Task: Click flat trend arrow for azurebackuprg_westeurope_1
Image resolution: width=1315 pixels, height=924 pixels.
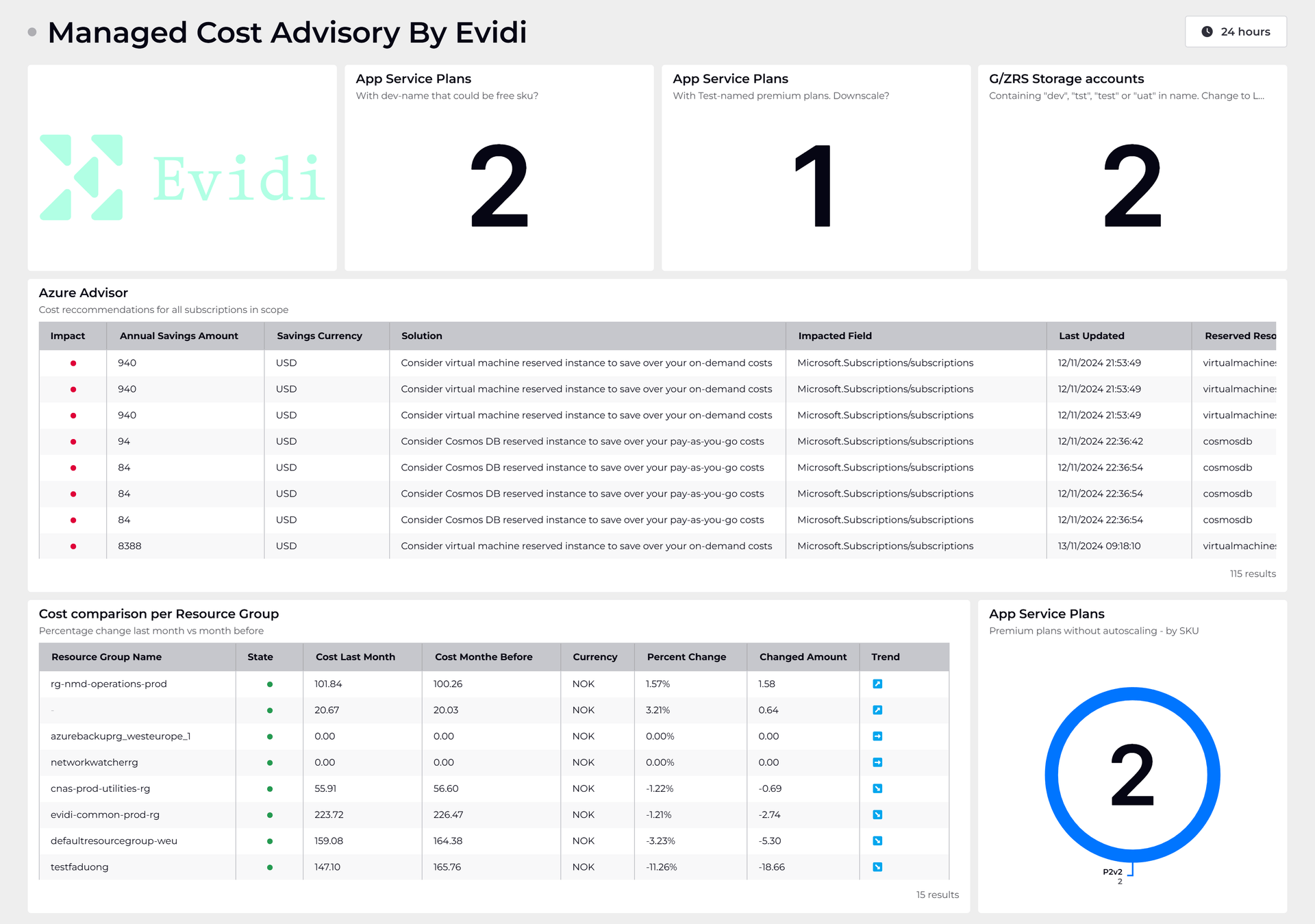Action: pyautogui.click(x=877, y=736)
